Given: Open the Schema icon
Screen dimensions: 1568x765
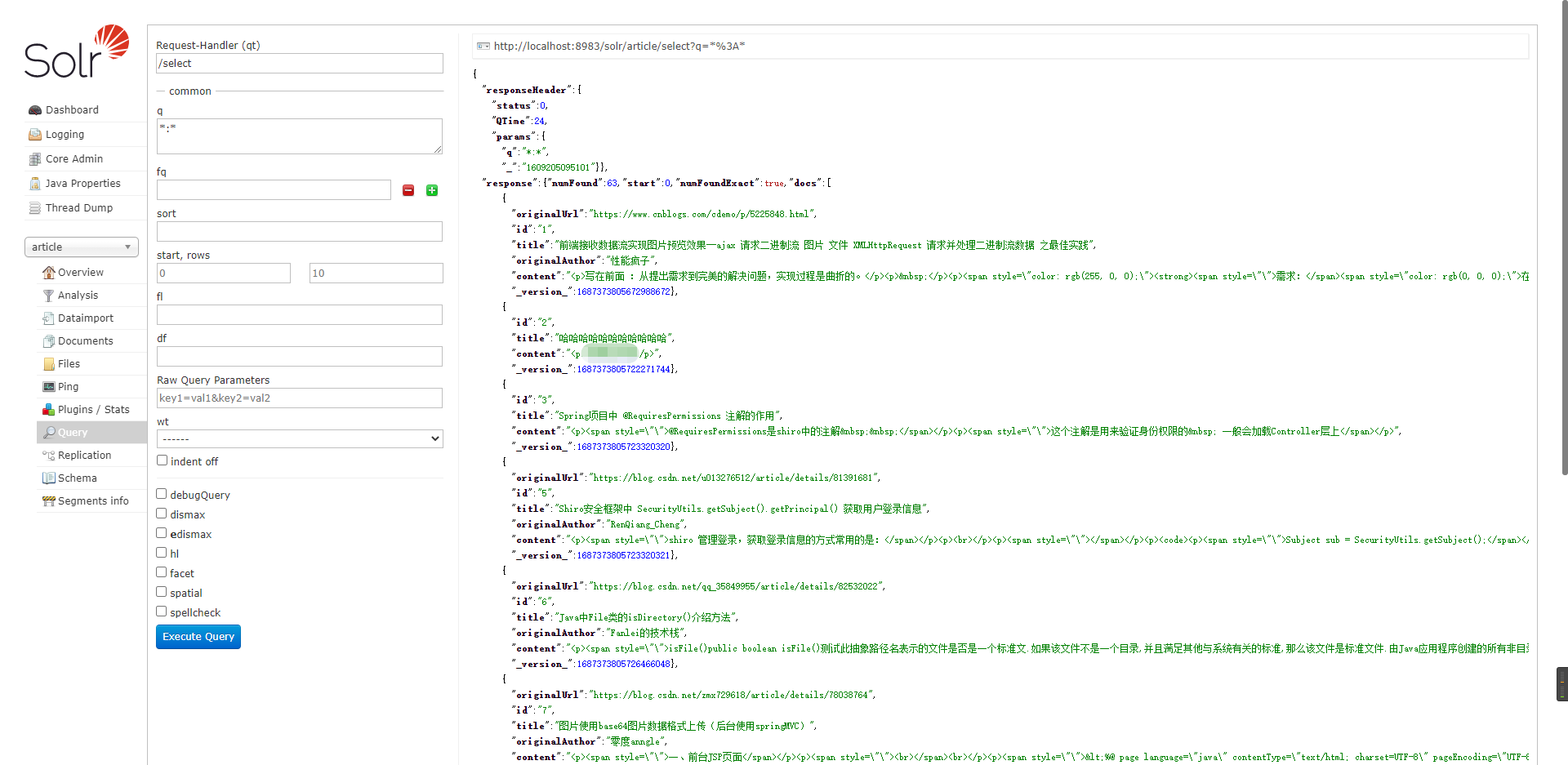Looking at the screenshot, I should click(49, 478).
